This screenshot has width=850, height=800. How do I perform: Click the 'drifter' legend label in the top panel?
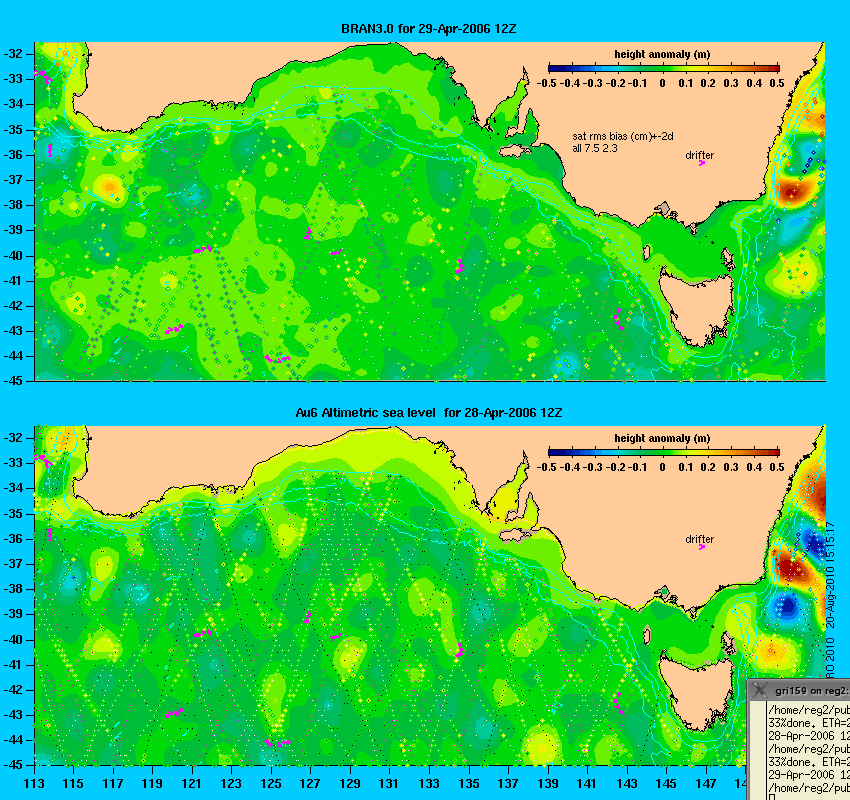[x=699, y=155]
